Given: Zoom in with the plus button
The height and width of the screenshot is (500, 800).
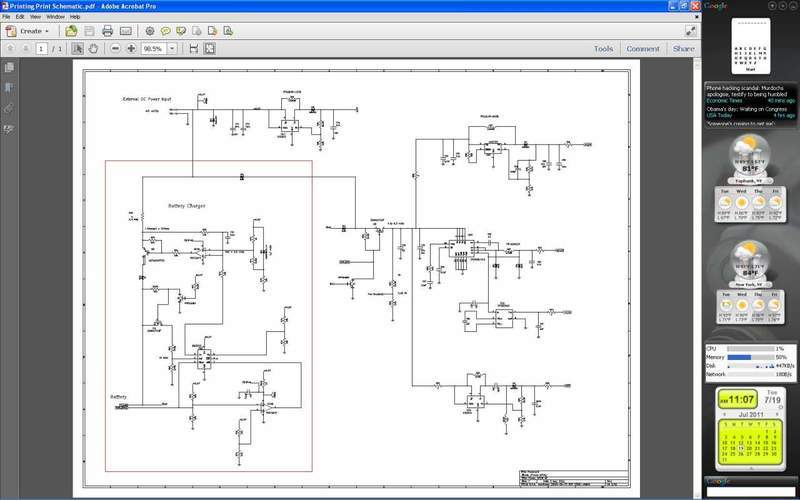Looking at the screenshot, I should [131, 48].
